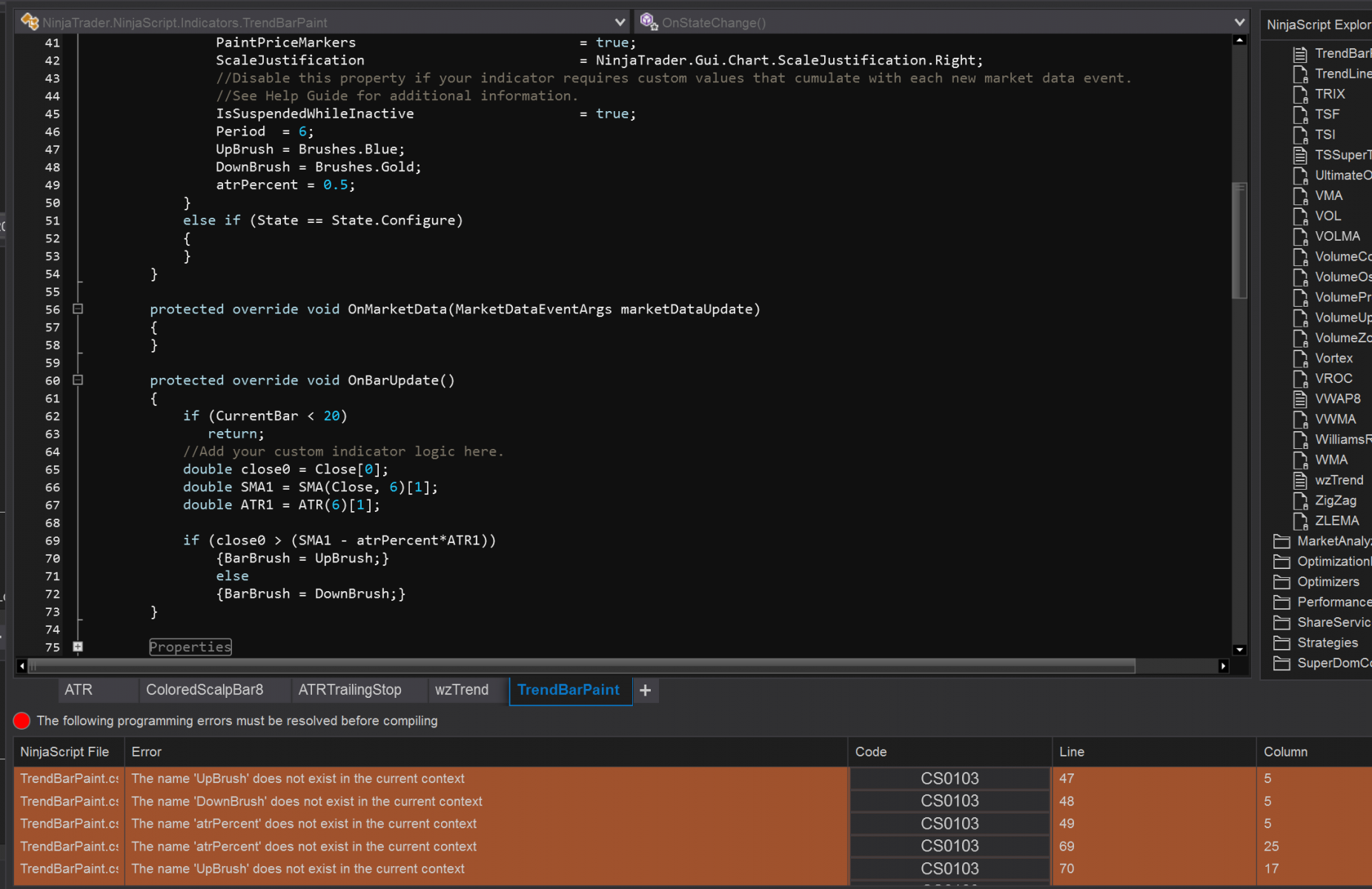Click the VWAP8 script file icon
The width and height of the screenshot is (1372, 889).
tap(1300, 399)
